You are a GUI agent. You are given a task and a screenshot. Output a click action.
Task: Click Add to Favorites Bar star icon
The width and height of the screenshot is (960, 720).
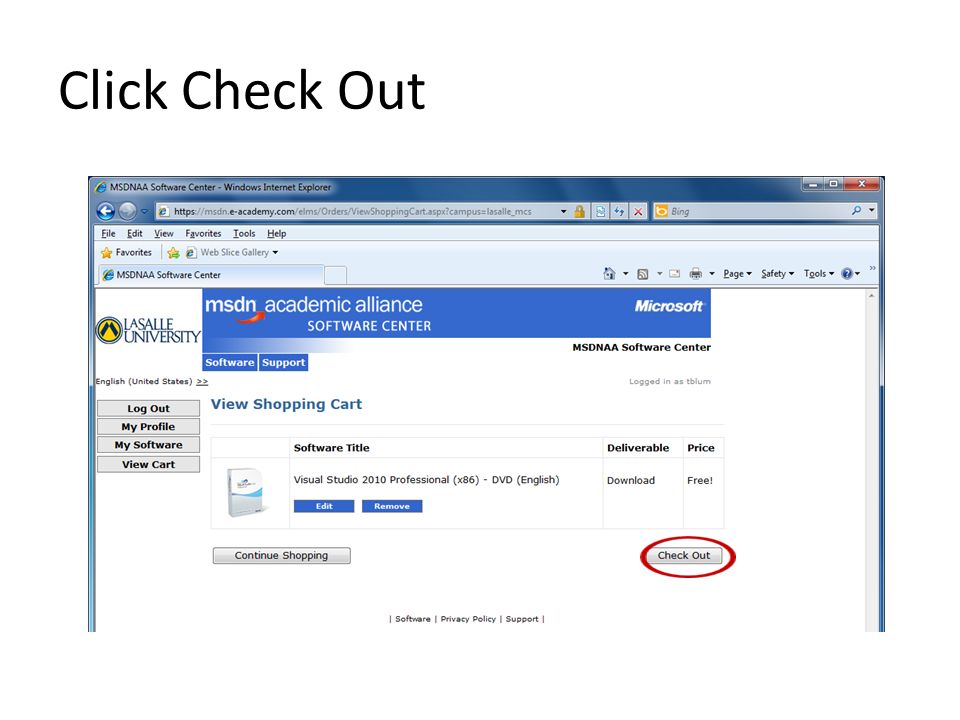pos(173,252)
